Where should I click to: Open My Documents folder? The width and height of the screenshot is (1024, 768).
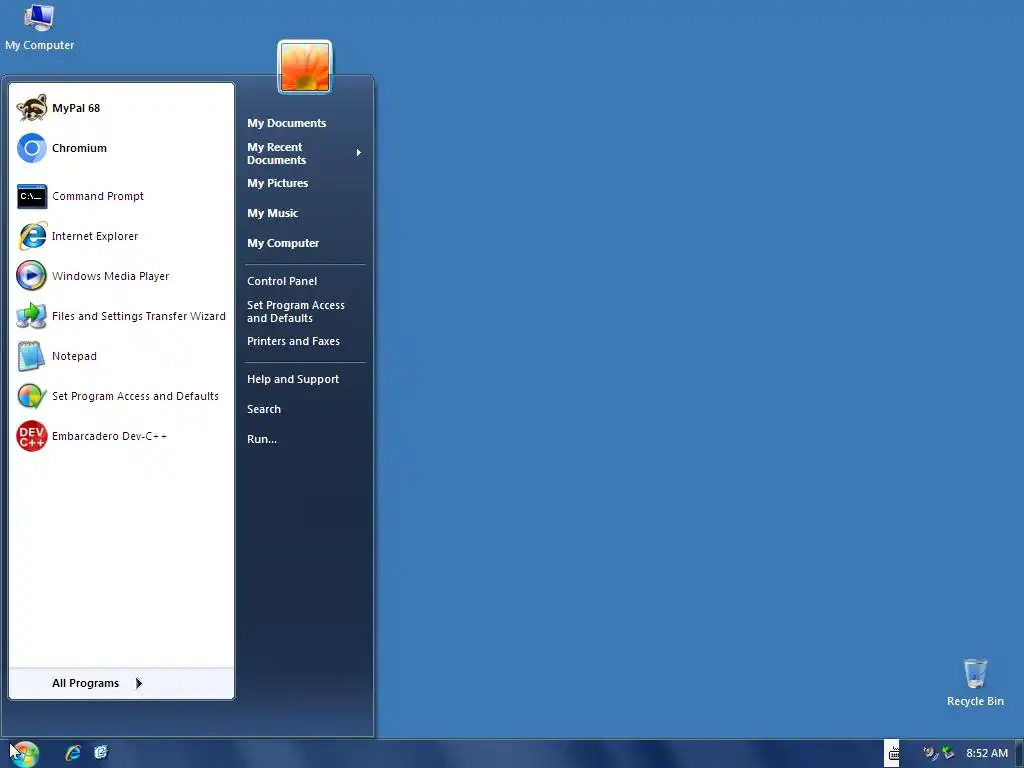304,123
